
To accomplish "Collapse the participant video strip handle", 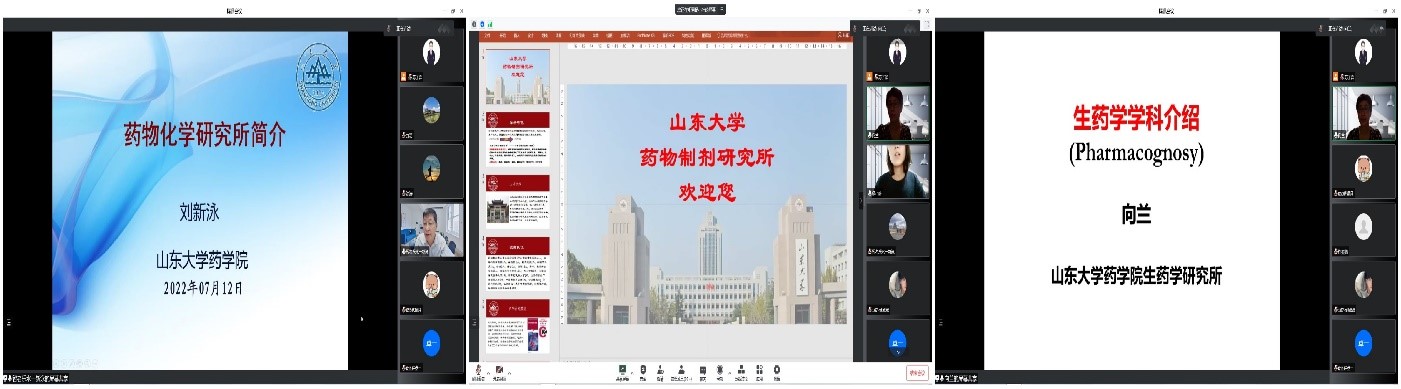I will tap(861, 200).
